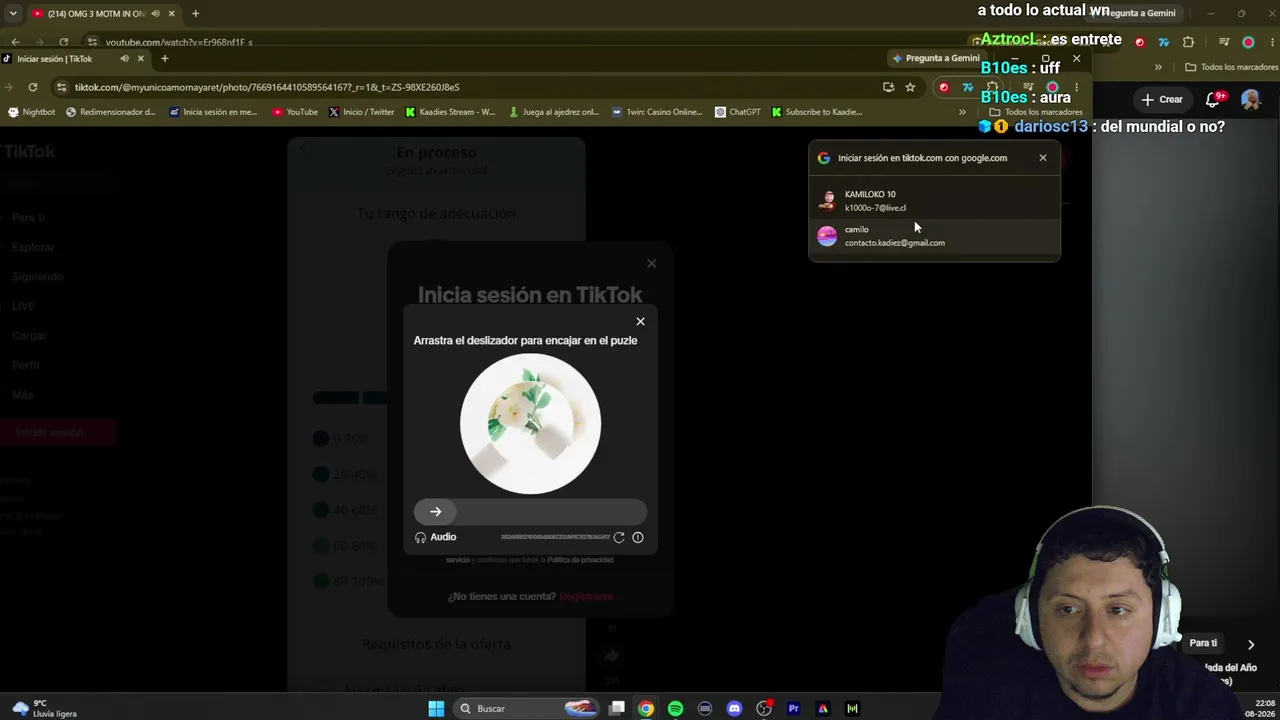Select the Para ti chip on YouTube

tap(1203, 643)
